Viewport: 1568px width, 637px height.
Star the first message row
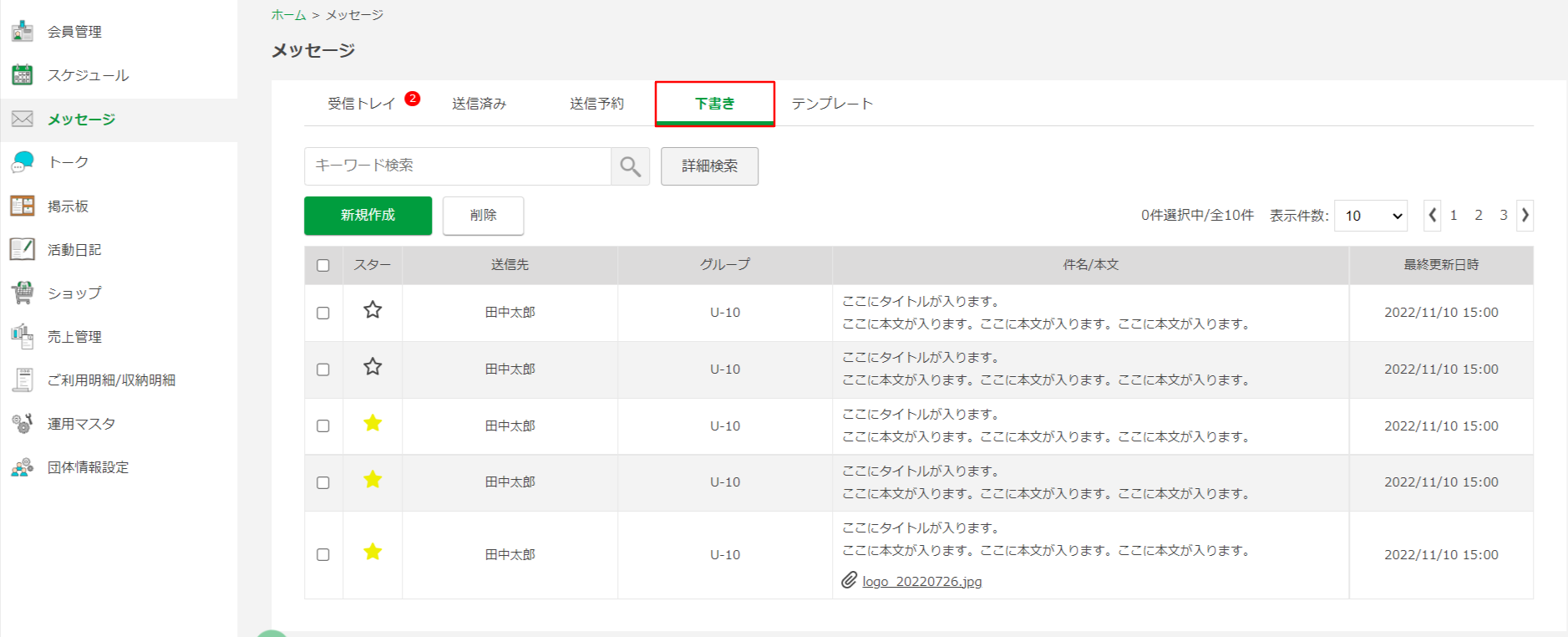tap(373, 310)
